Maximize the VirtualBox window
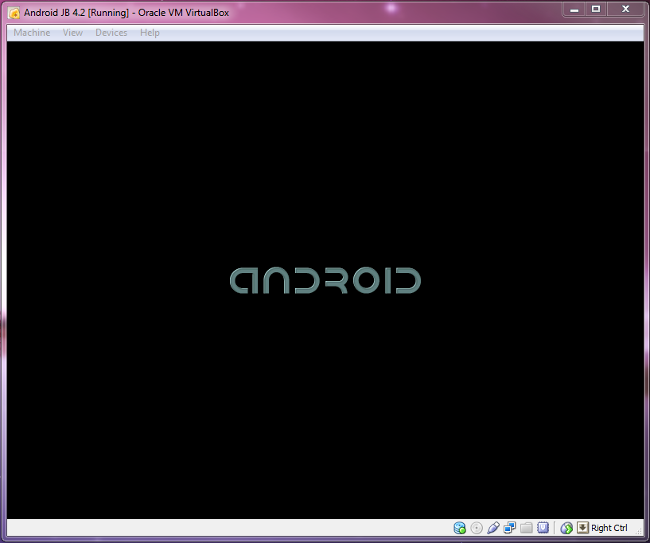This screenshot has width=650, height=543. pyautogui.click(x=596, y=10)
